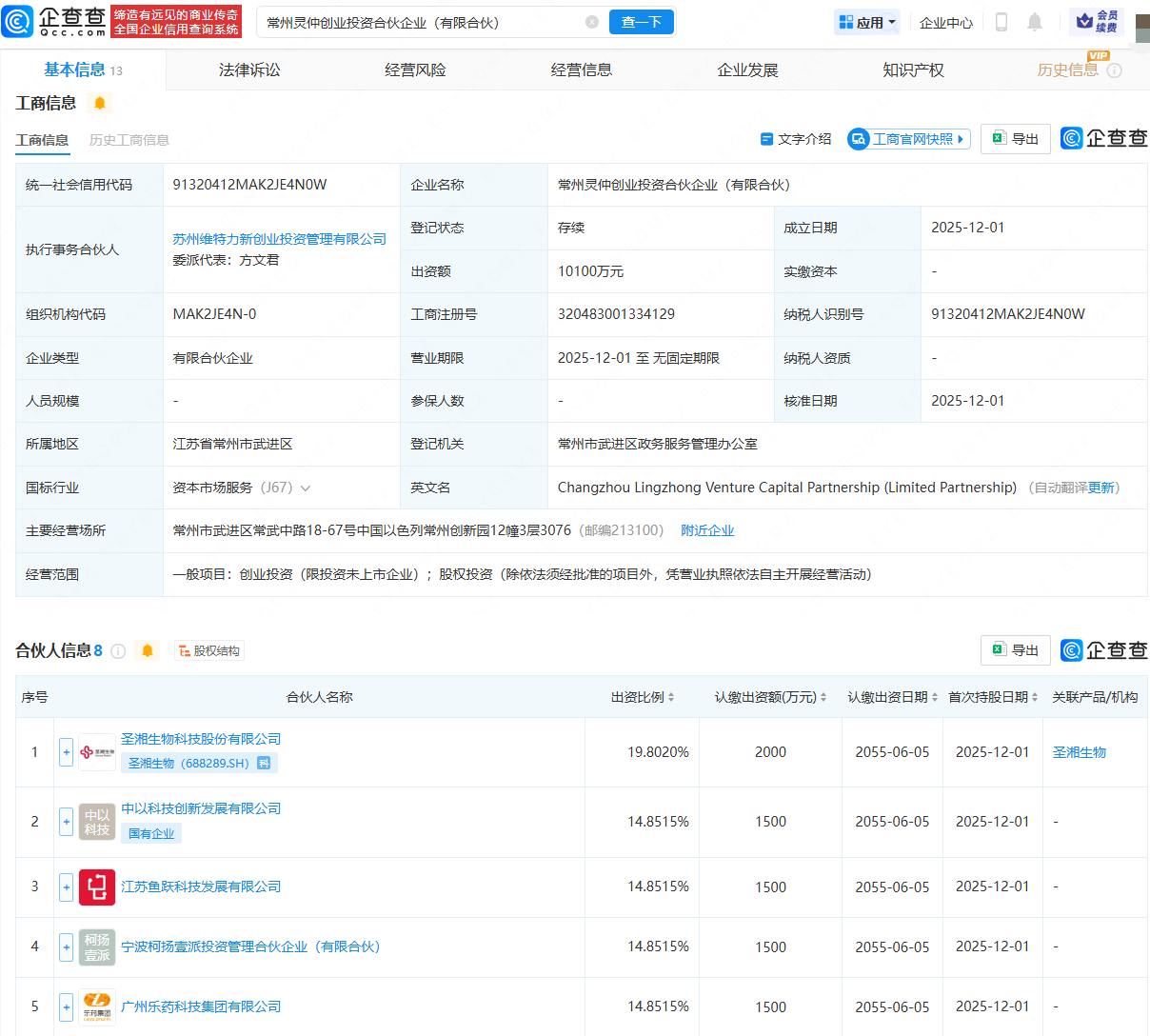Open notifications bell in top bar
The height and width of the screenshot is (1036, 1150).
pyautogui.click(x=1035, y=22)
